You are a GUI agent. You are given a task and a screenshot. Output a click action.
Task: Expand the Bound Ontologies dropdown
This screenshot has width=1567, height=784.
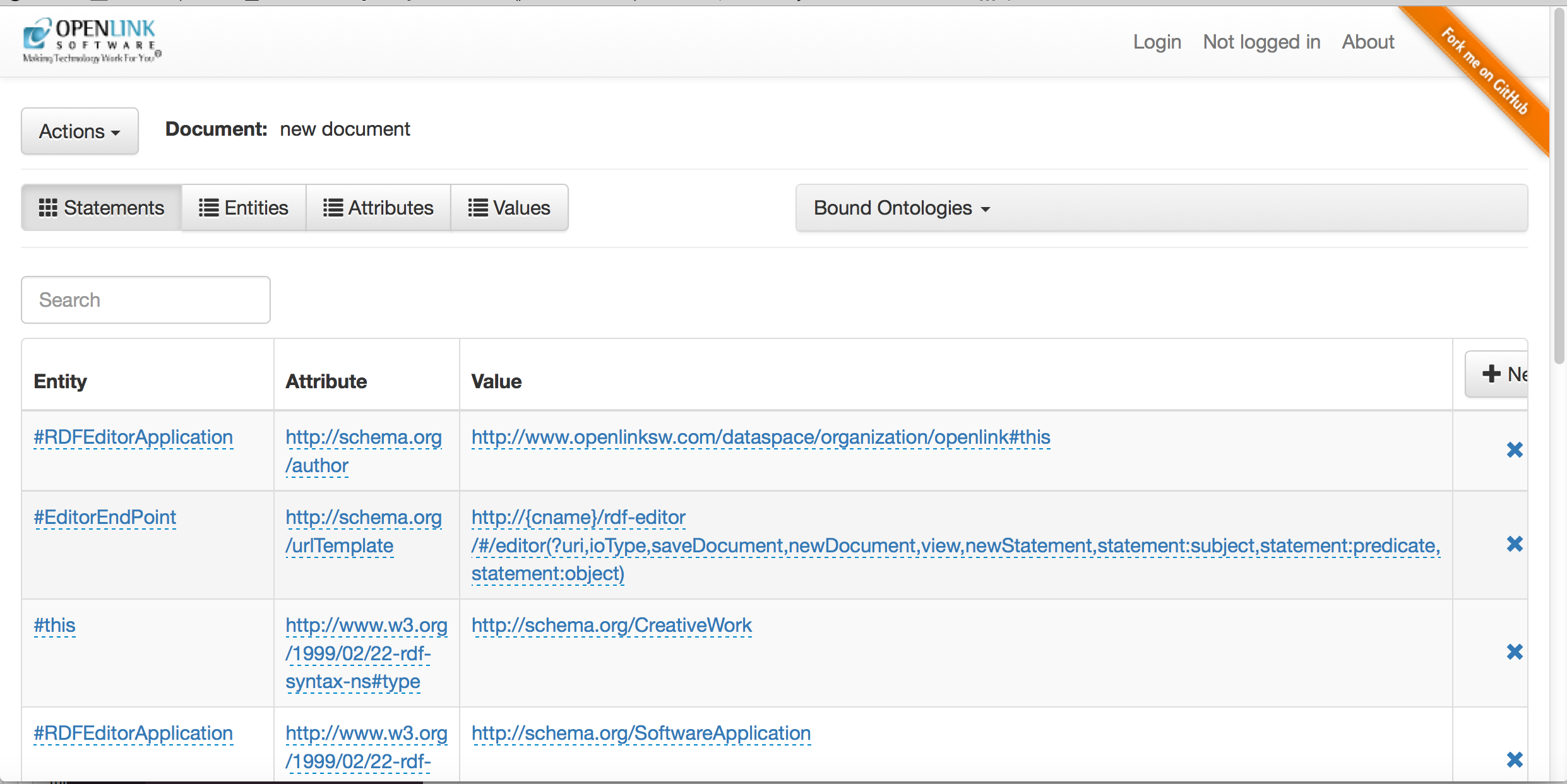point(901,208)
